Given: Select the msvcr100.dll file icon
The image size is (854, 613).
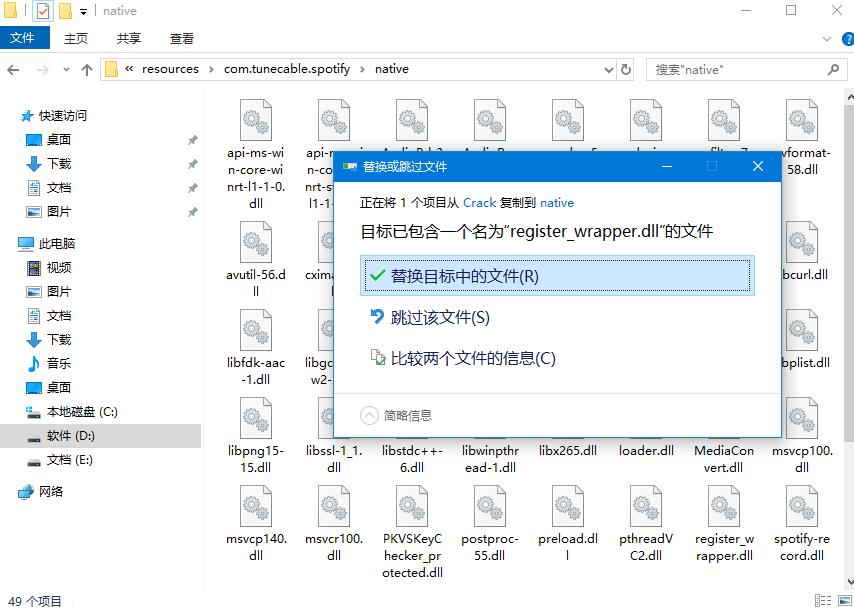Looking at the screenshot, I should pos(334,506).
